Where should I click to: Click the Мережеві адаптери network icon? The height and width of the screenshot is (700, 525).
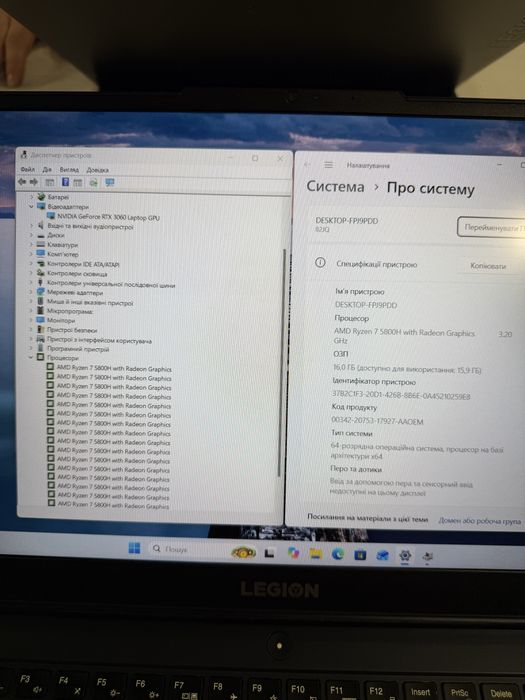tap(41, 292)
